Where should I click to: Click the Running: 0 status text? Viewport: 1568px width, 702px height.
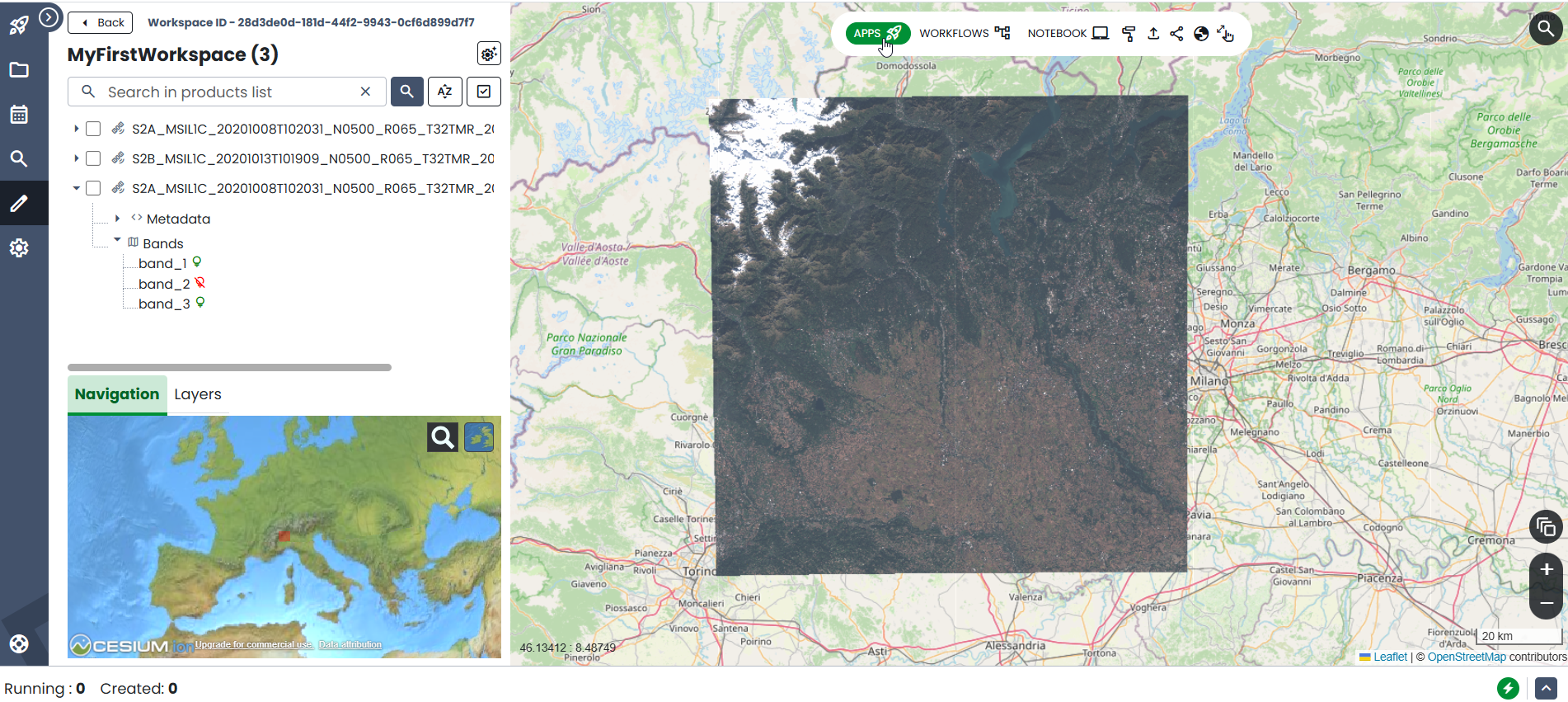(45, 688)
